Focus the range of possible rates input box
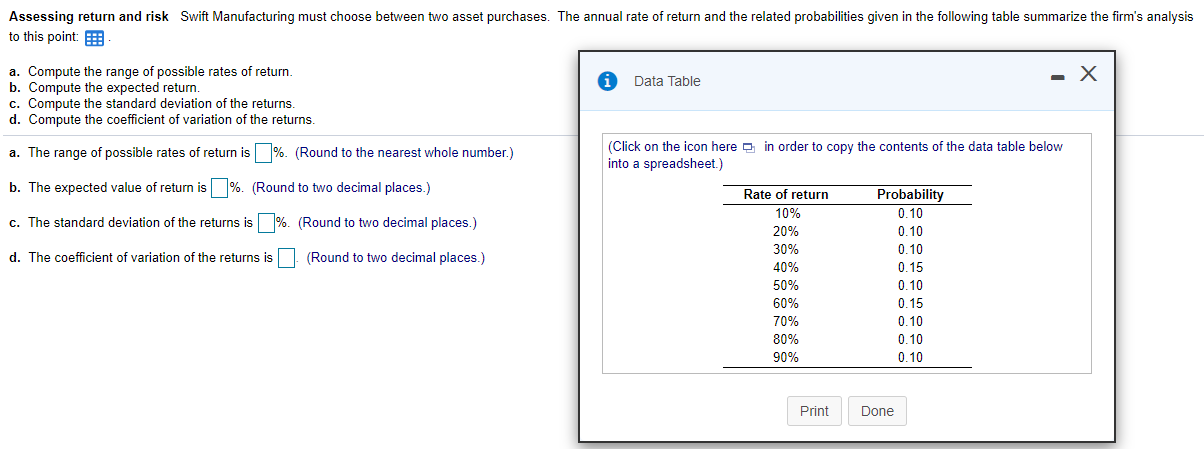This screenshot has height=449, width=1204. tap(263, 153)
